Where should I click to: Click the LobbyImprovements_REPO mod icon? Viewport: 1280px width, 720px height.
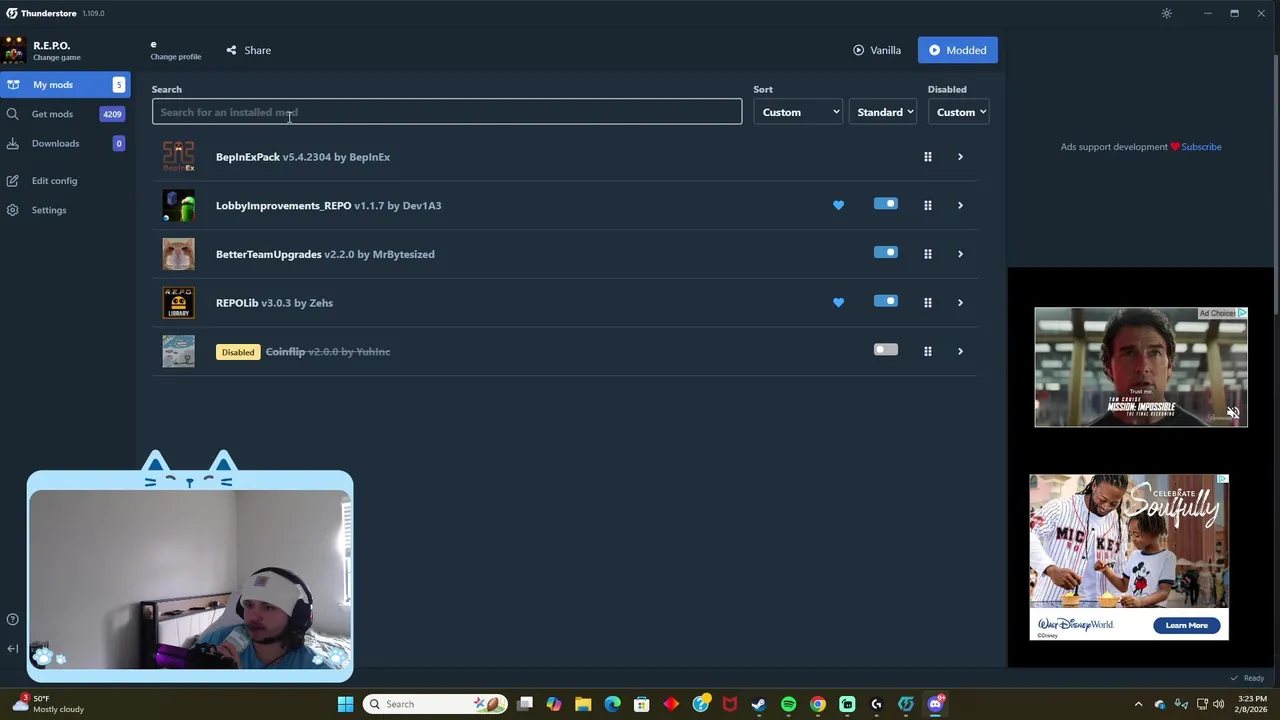(179, 205)
